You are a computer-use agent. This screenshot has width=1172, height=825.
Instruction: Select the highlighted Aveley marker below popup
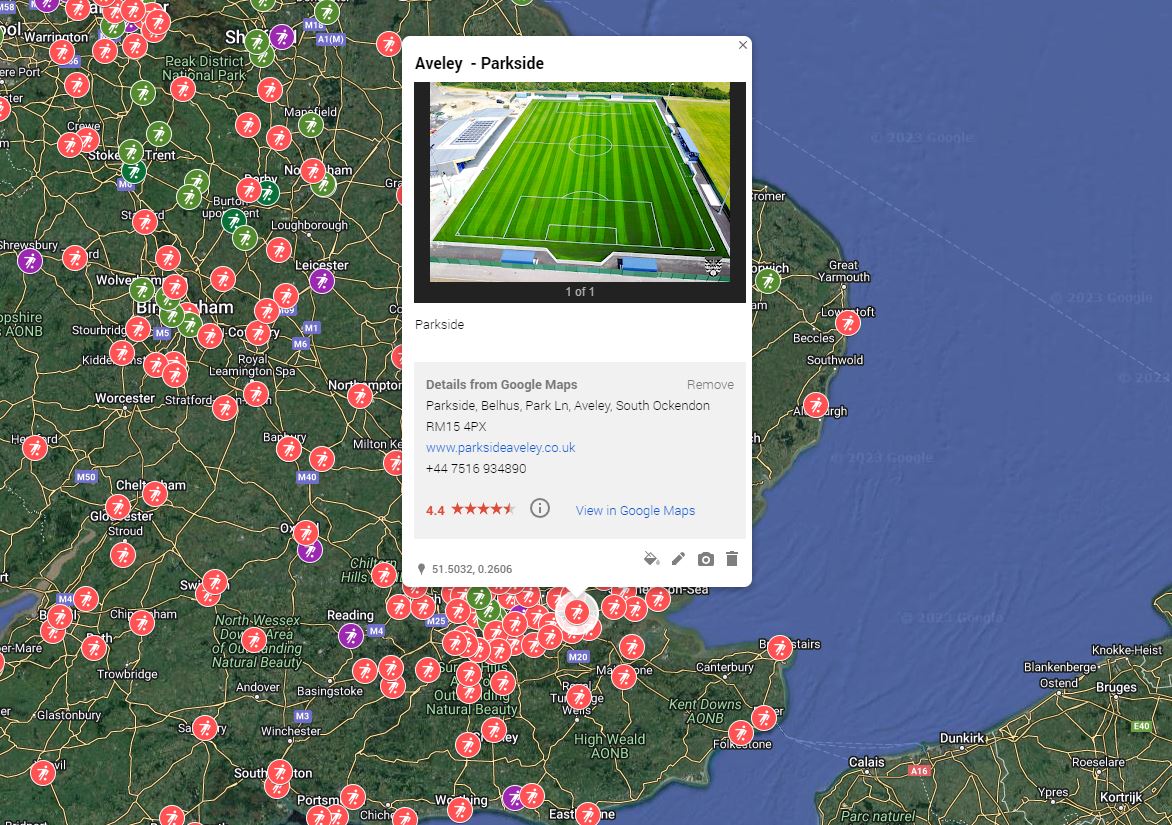[x=576, y=613]
